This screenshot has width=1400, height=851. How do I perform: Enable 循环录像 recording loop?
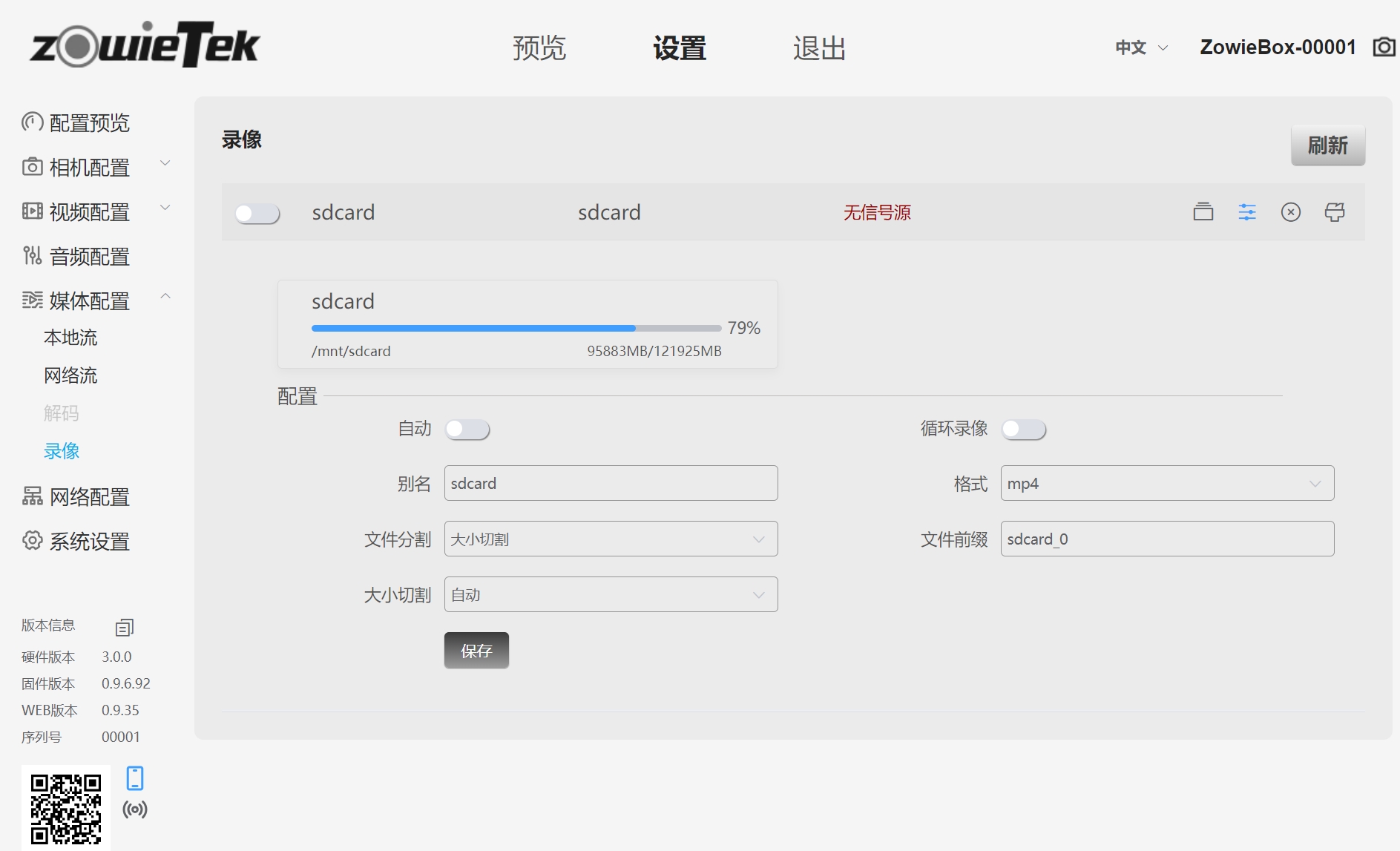click(x=1024, y=429)
